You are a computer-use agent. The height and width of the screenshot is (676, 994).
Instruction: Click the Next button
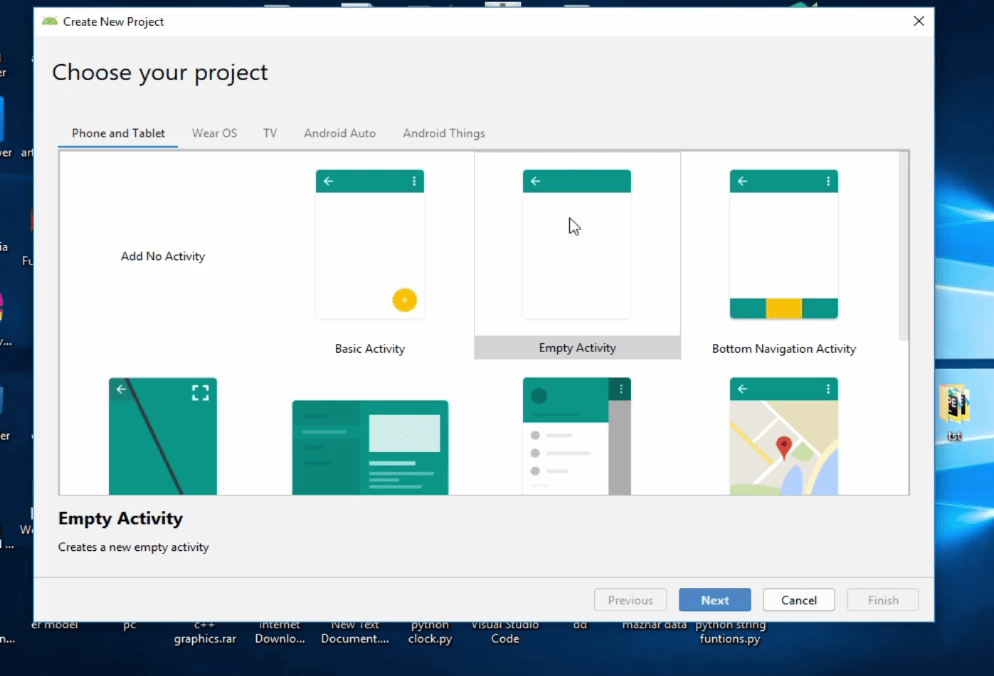pyautogui.click(x=714, y=600)
